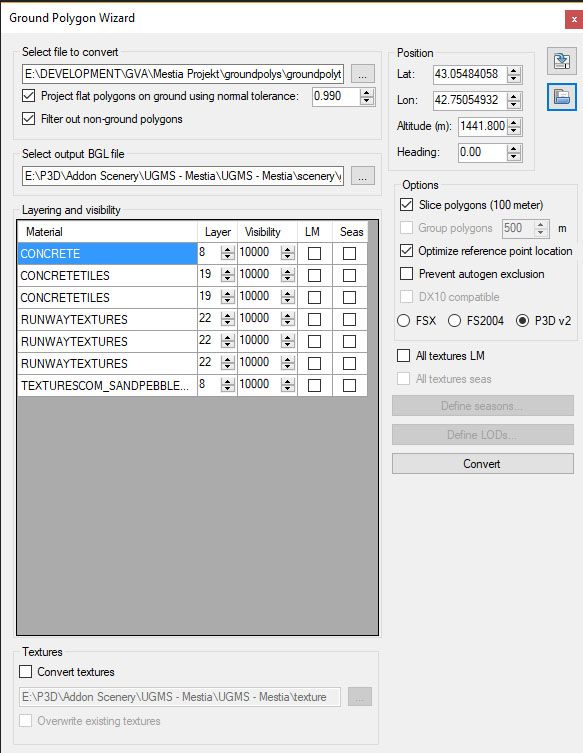583x753 pixels.
Task: Enable Prevent autogen exclusion option
Action: [x=406, y=274]
